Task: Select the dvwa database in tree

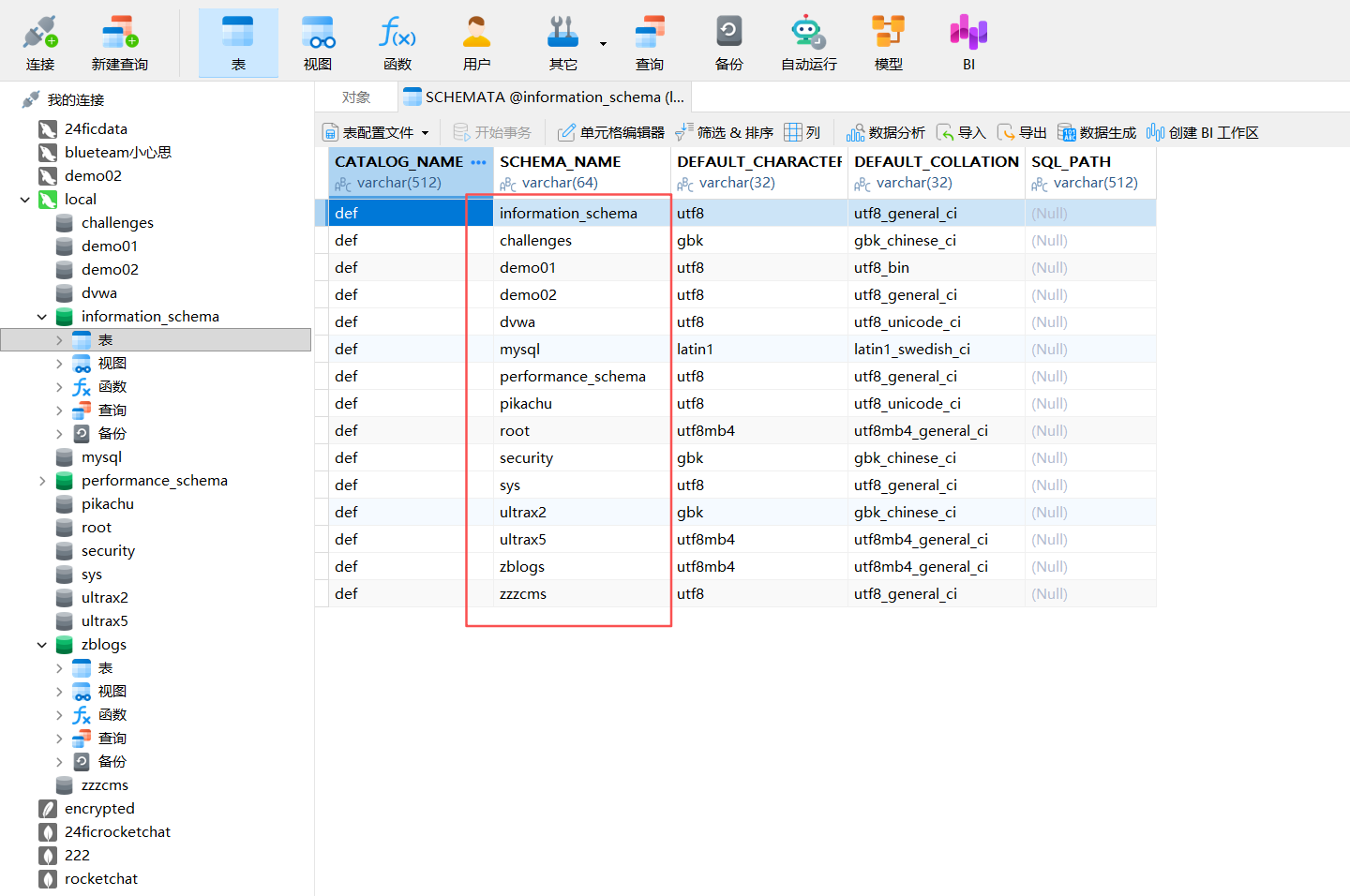Action: point(98,293)
